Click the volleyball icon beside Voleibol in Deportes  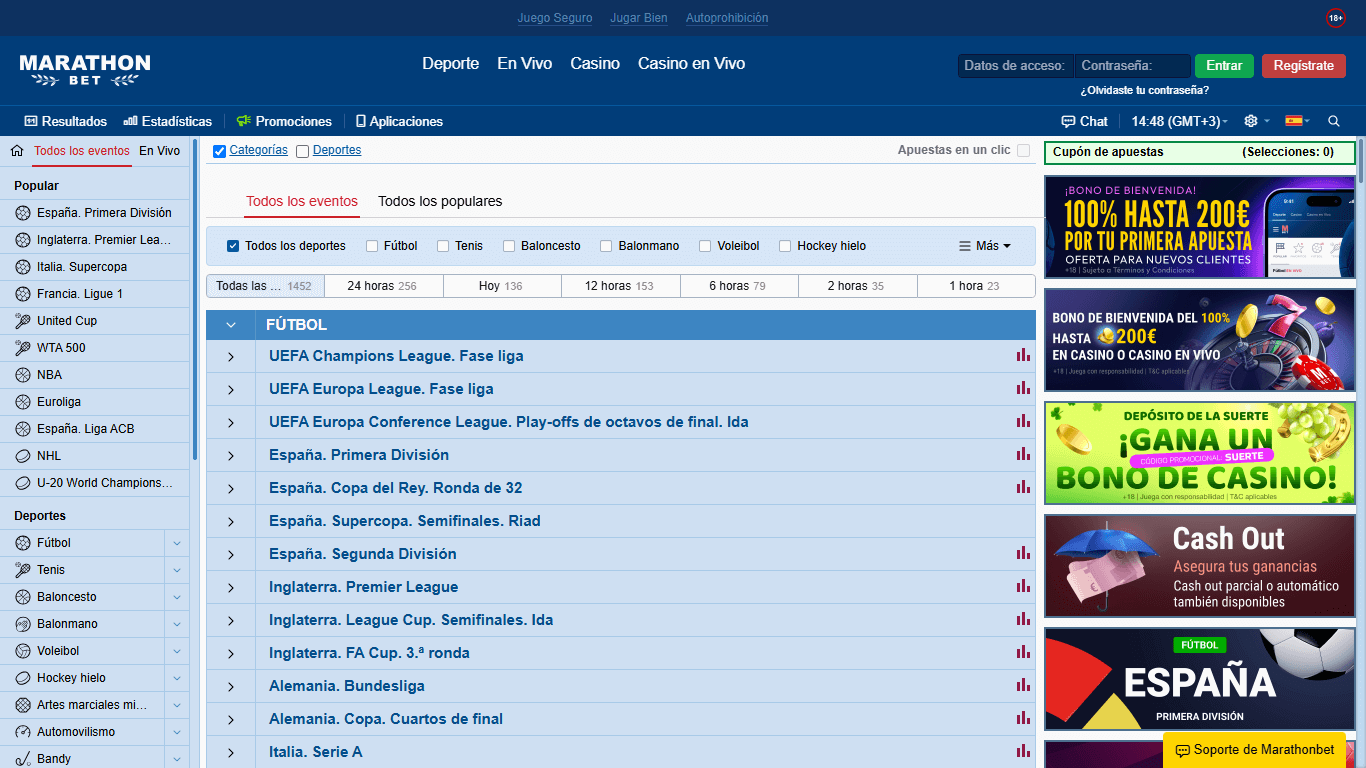coord(23,651)
